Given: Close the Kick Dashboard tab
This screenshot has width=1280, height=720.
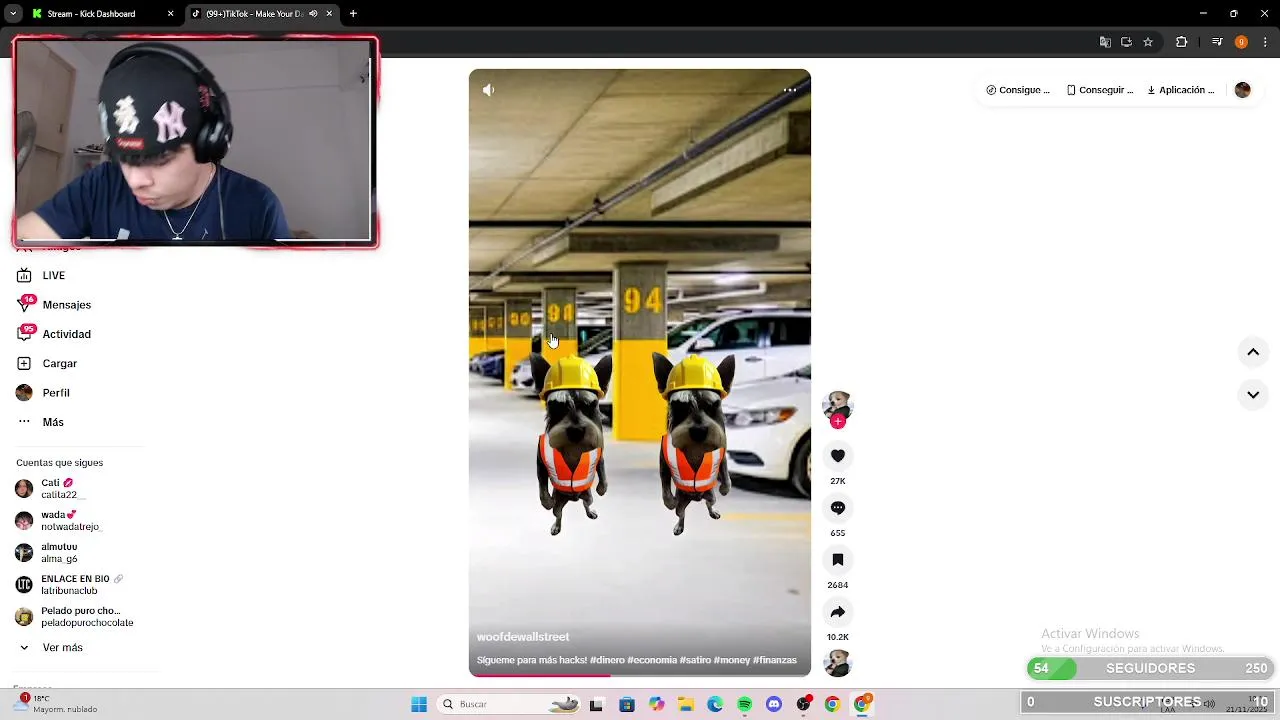Looking at the screenshot, I should pyautogui.click(x=170, y=14).
